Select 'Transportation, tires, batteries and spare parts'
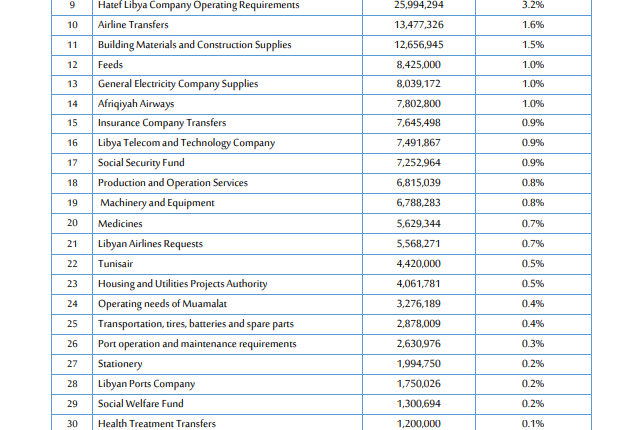Screen dimensions: 644x430 click(196, 324)
